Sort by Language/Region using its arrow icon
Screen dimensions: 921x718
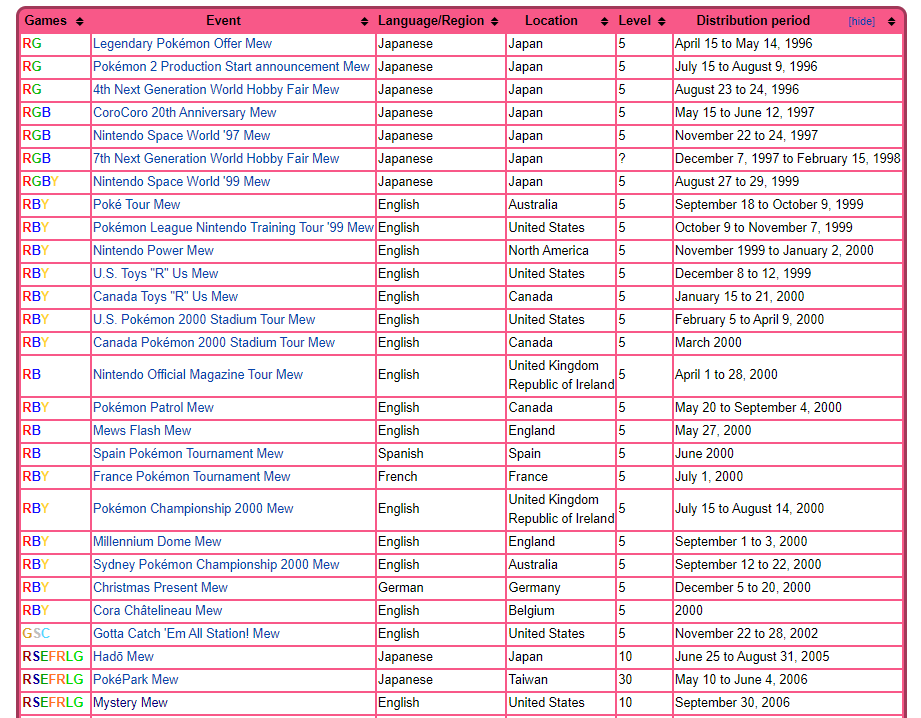495,22
